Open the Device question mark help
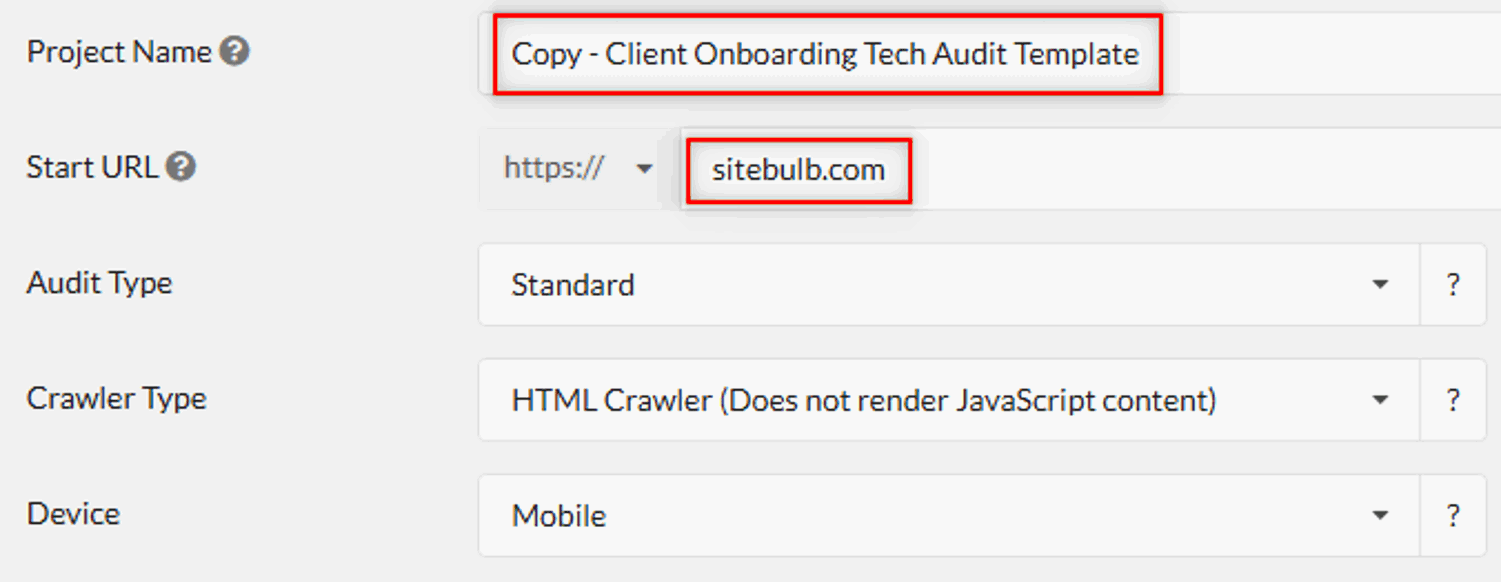Viewport: 1501px width, 582px height. coord(1453,516)
